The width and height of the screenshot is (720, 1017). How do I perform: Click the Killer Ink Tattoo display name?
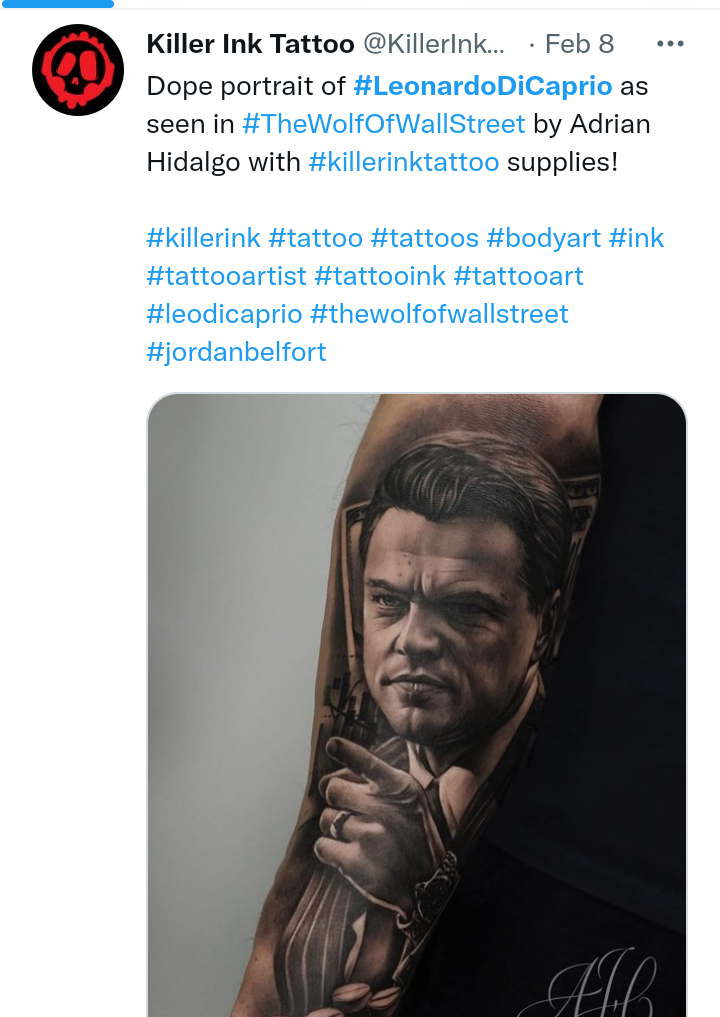250,44
